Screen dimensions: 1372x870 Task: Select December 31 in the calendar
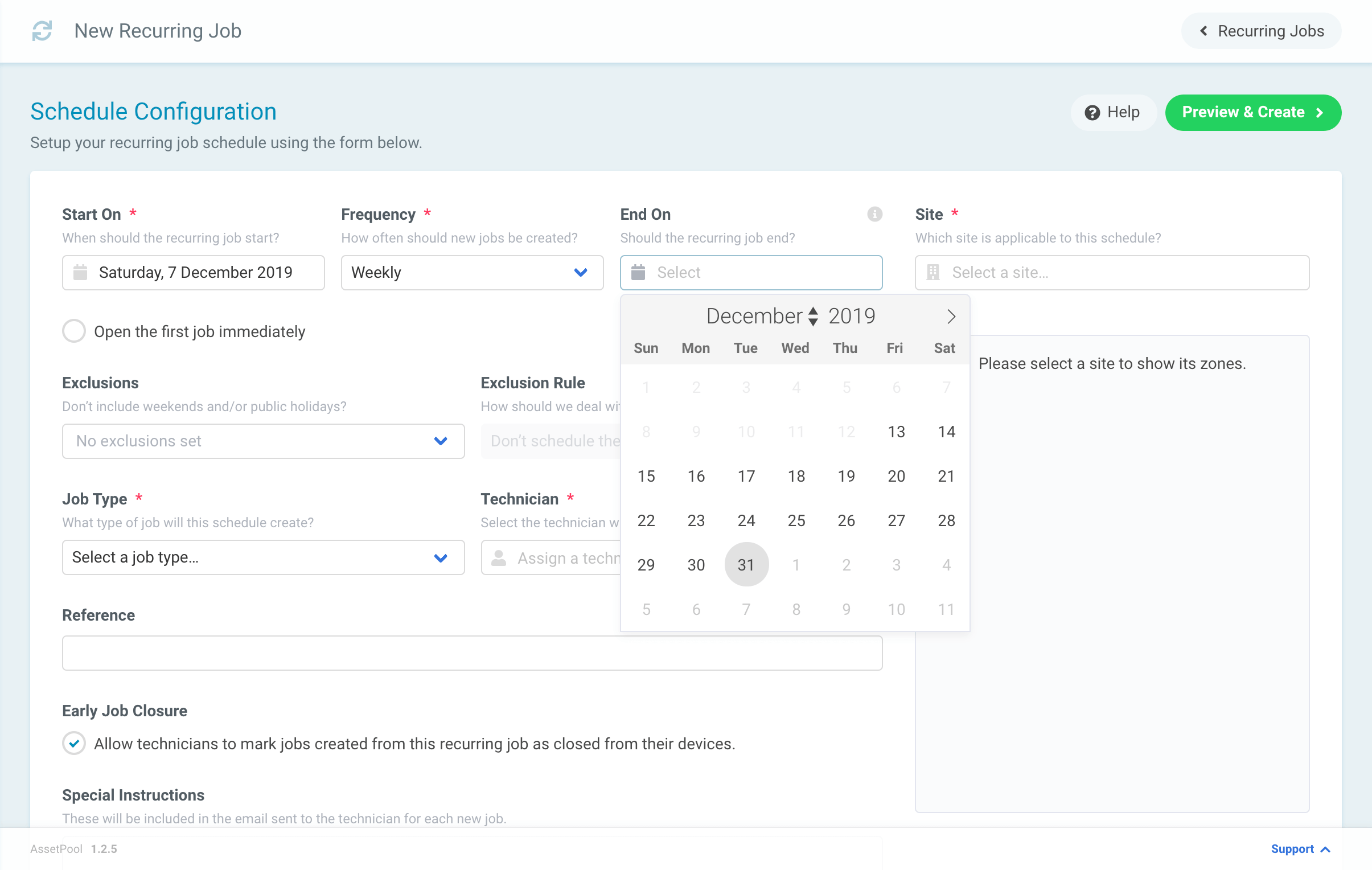pyautogui.click(x=746, y=565)
